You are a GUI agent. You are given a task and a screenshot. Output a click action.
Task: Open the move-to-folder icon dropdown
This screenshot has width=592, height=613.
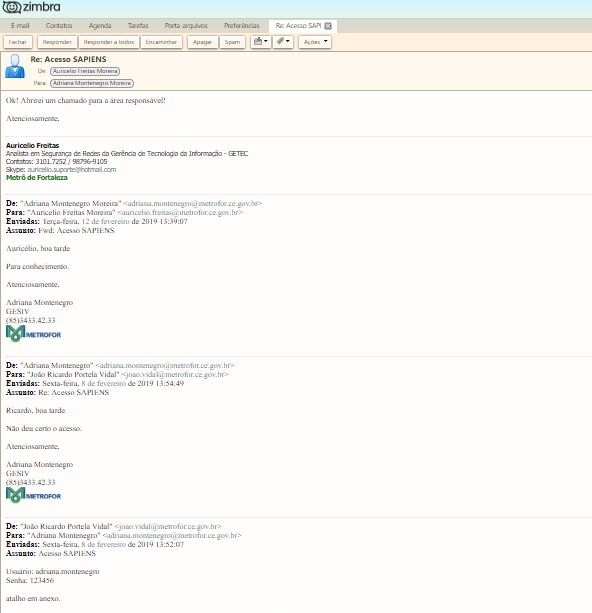pos(260,42)
